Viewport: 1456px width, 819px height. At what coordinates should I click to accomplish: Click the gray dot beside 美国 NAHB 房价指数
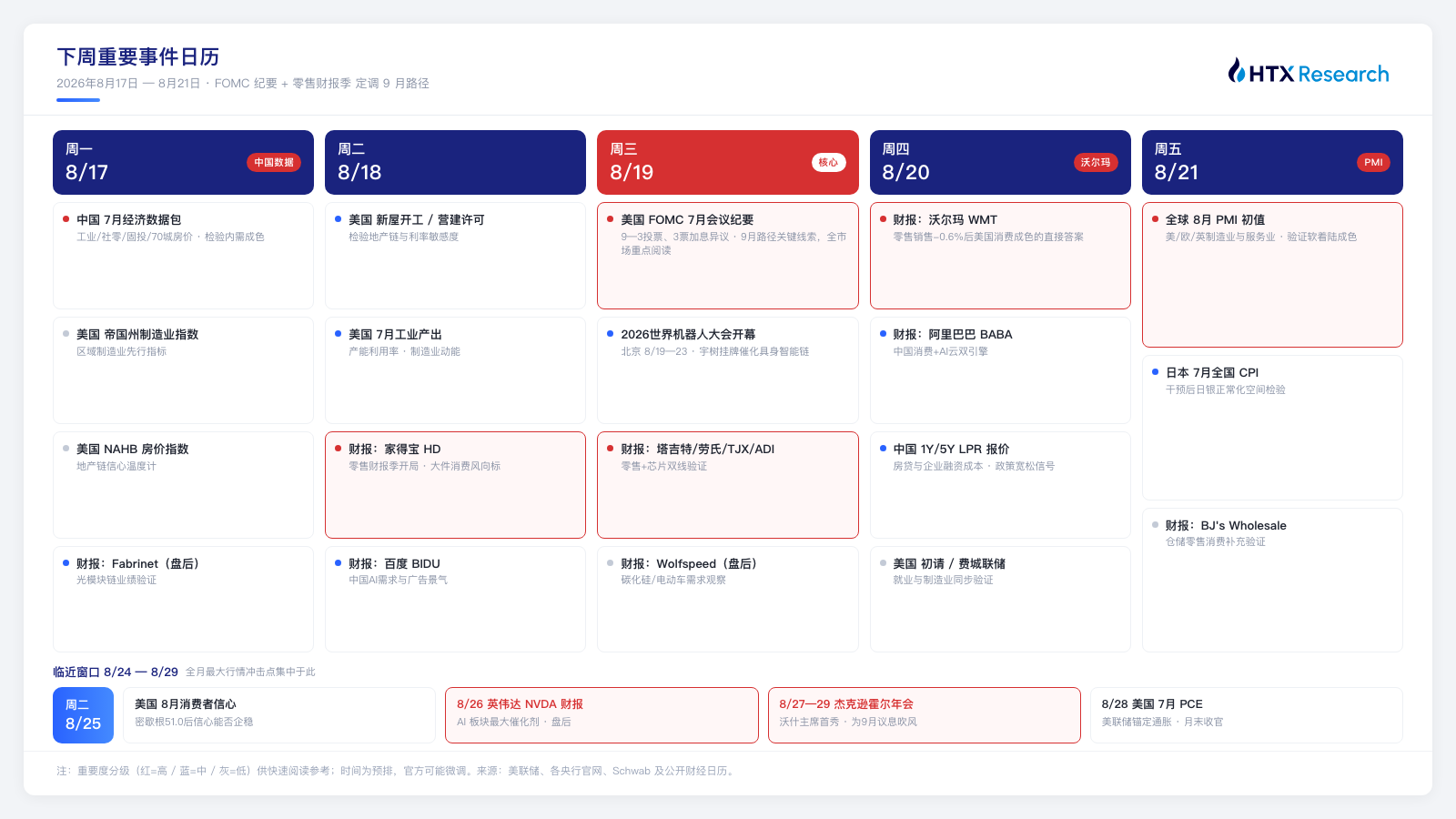coord(66,449)
